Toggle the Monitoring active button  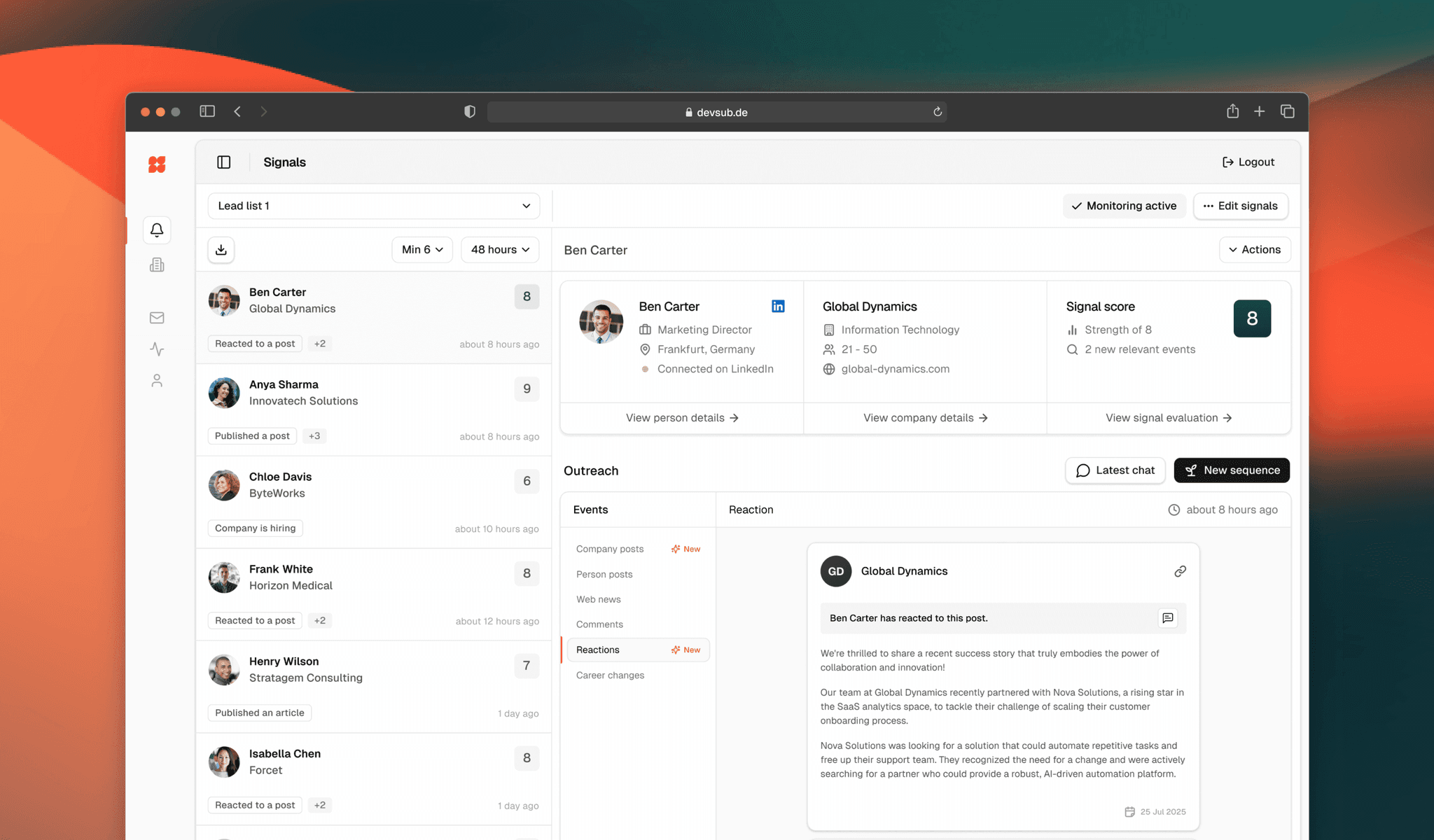pyautogui.click(x=1124, y=206)
